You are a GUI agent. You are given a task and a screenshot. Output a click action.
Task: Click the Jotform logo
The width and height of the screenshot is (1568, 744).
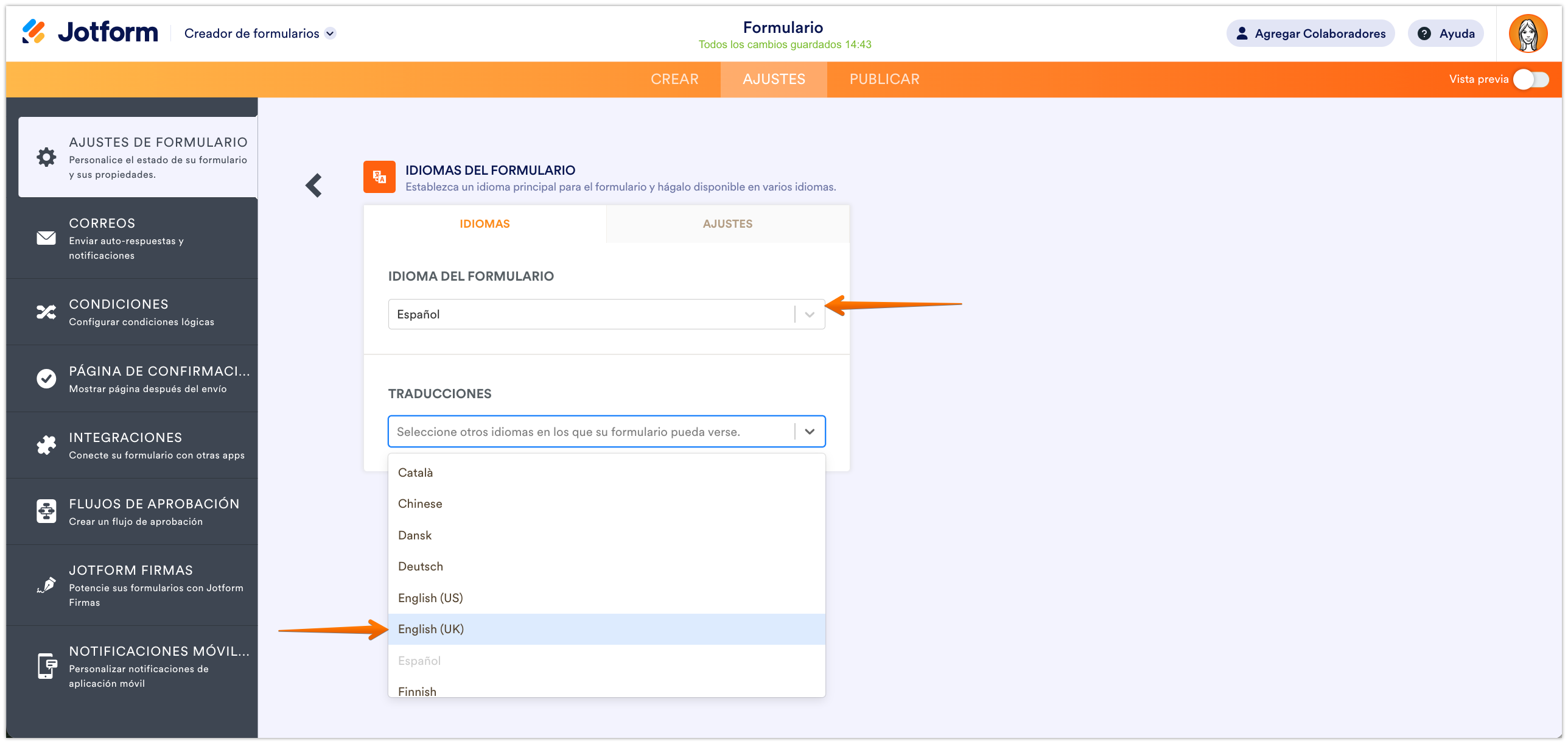coord(89,32)
